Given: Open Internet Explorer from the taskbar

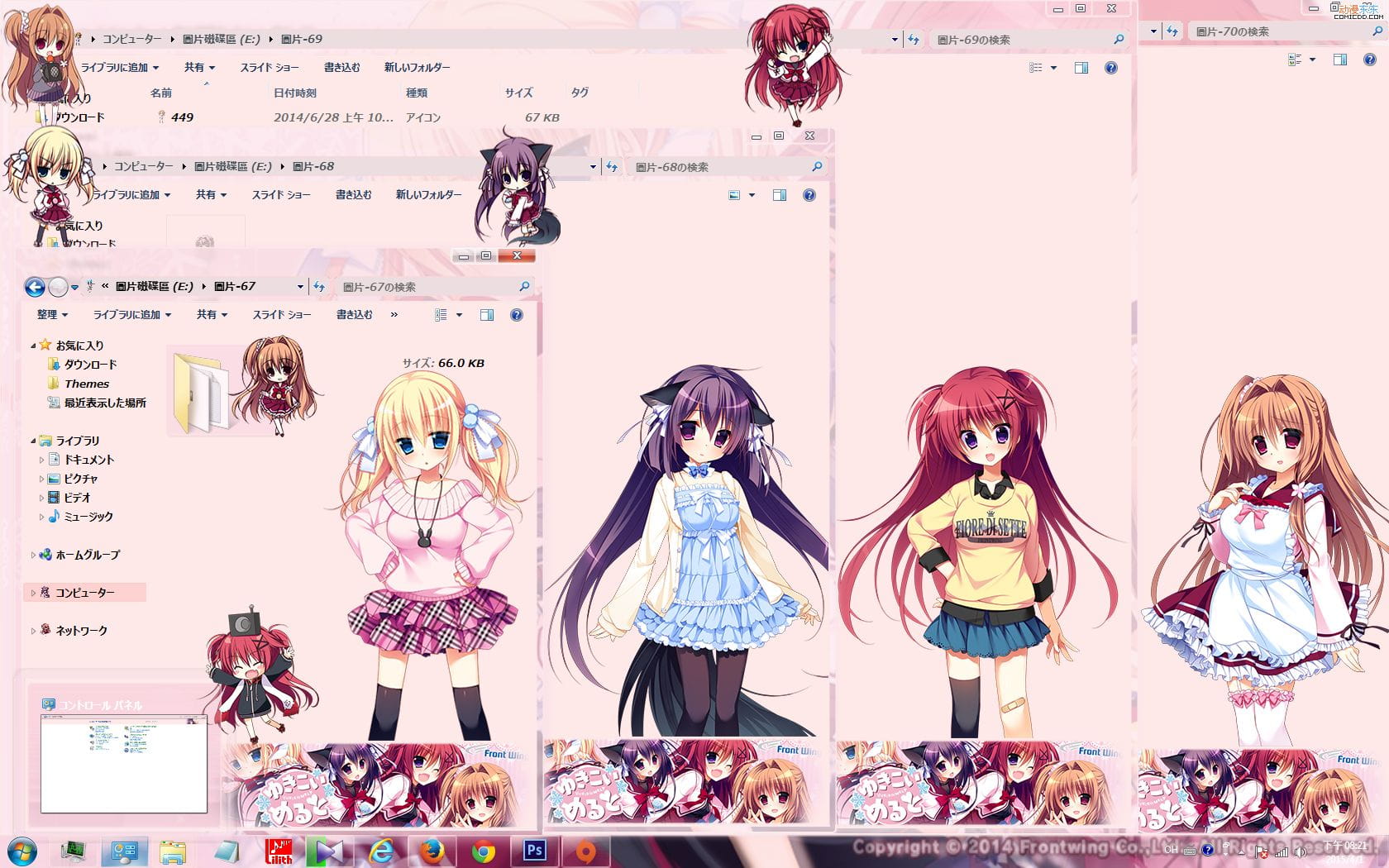Looking at the screenshot, I should coord(381,851).
